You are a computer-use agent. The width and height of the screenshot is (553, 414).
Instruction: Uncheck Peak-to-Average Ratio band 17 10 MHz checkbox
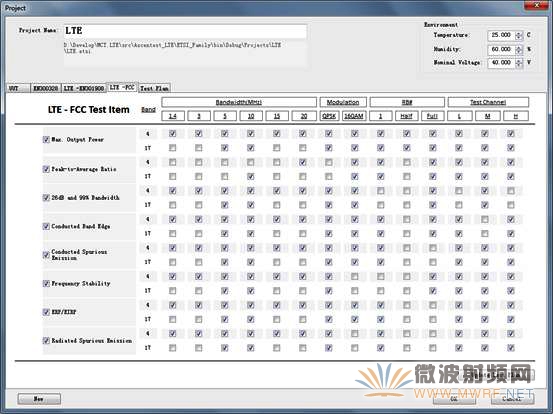[251, 176]
